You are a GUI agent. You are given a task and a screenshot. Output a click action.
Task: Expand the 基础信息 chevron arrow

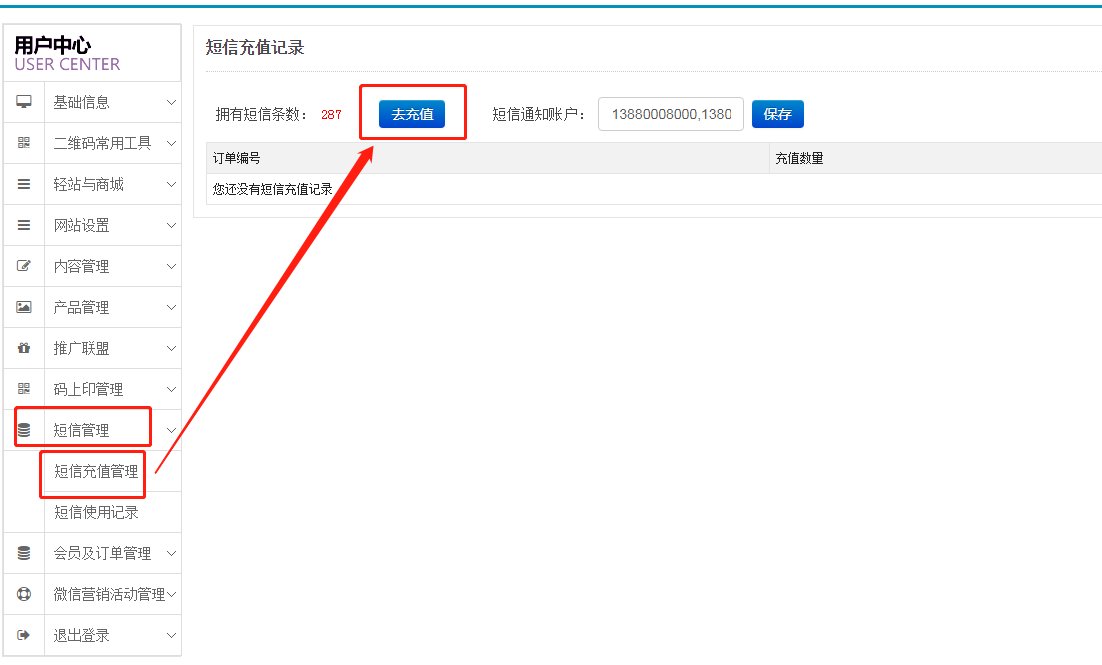(x=171, y=102)
